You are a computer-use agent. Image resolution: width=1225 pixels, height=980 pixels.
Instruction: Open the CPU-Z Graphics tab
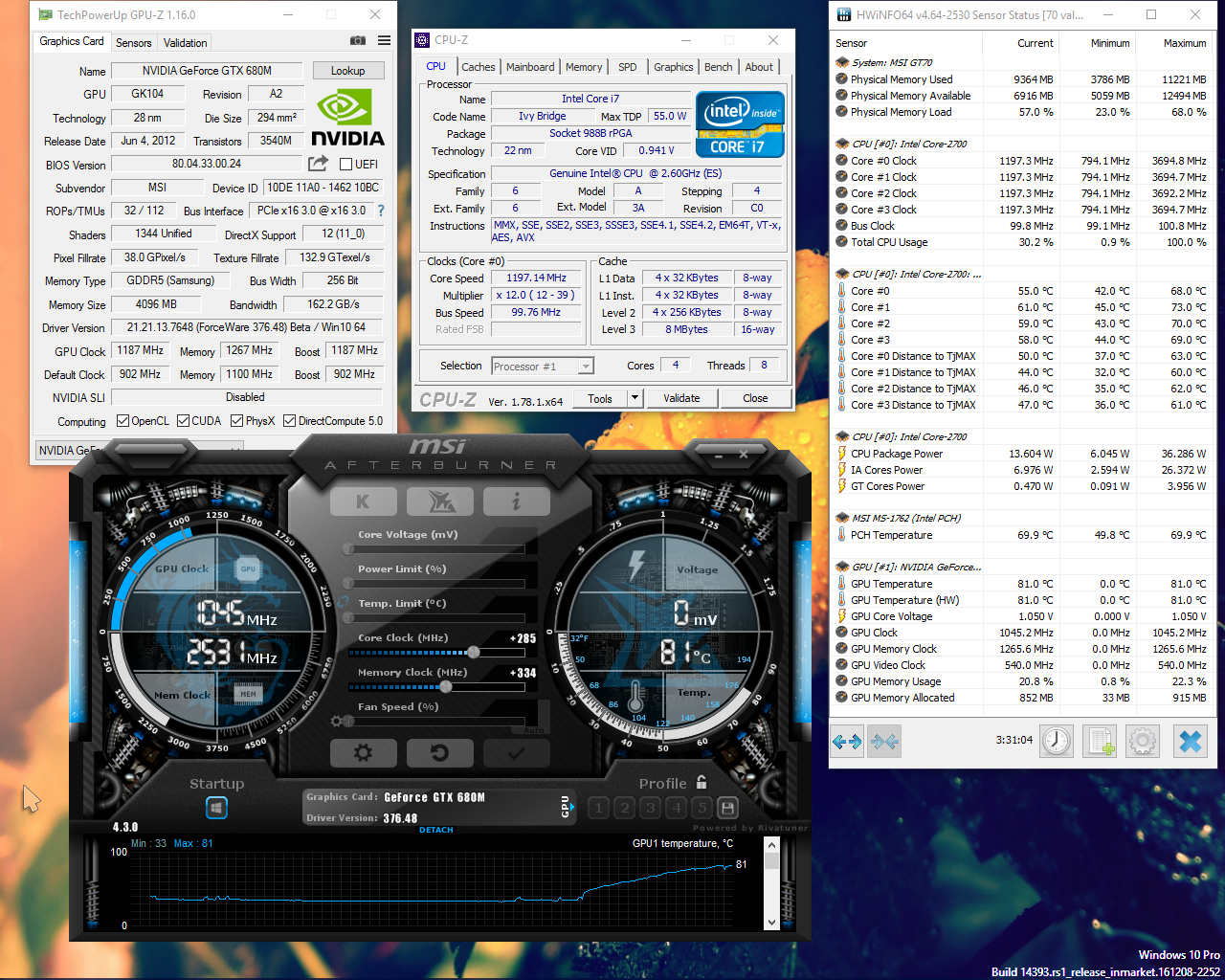[674, 67]
